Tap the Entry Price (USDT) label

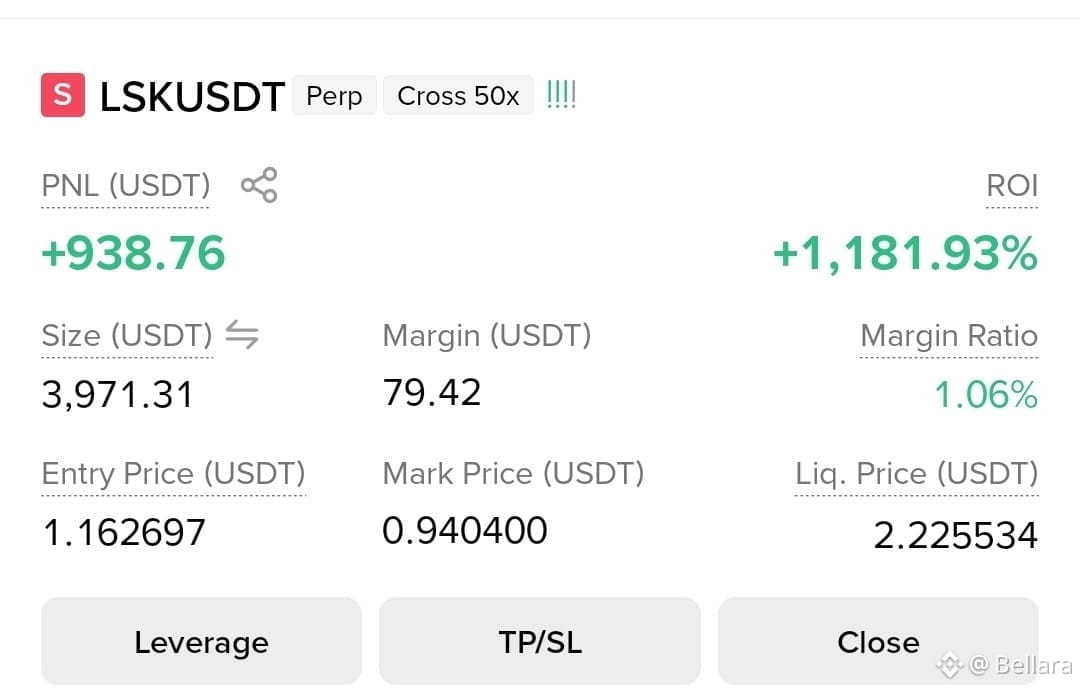click(174, 474)
